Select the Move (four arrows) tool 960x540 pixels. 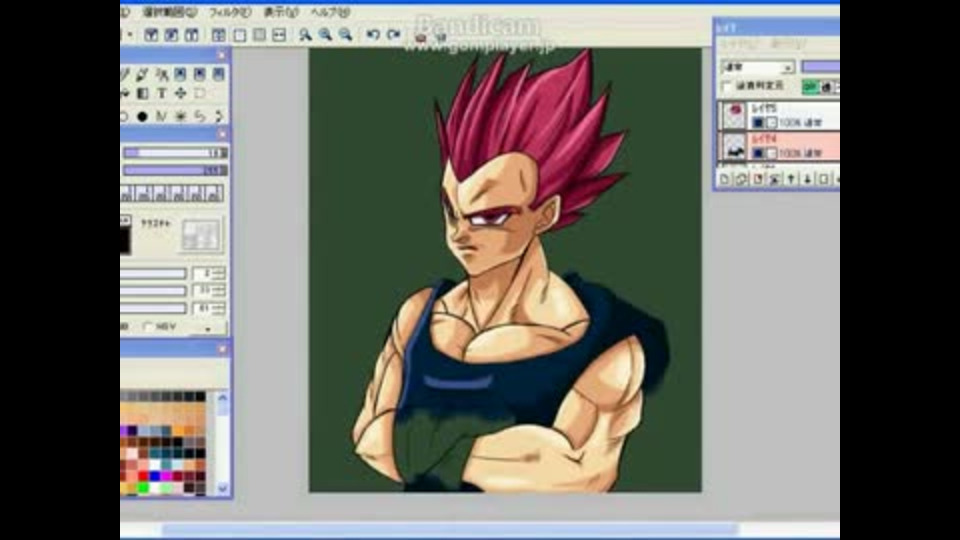pyautogui.click(x=181, y=94)
